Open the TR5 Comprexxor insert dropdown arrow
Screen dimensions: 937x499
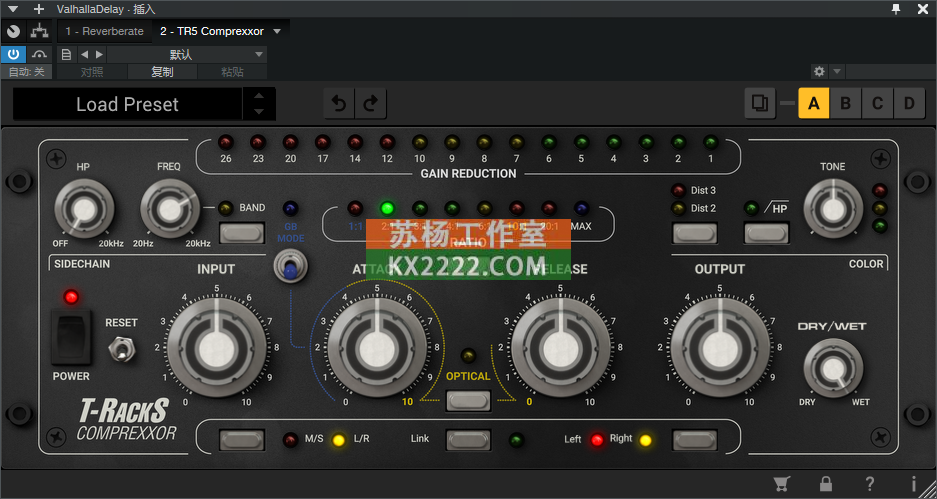coord(277,31)
